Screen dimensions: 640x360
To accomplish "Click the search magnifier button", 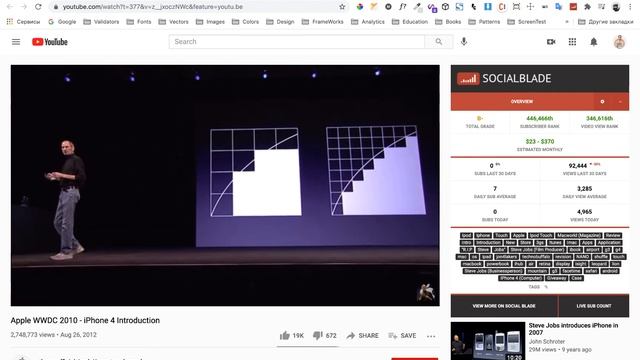I will click(x=438, y=42).
